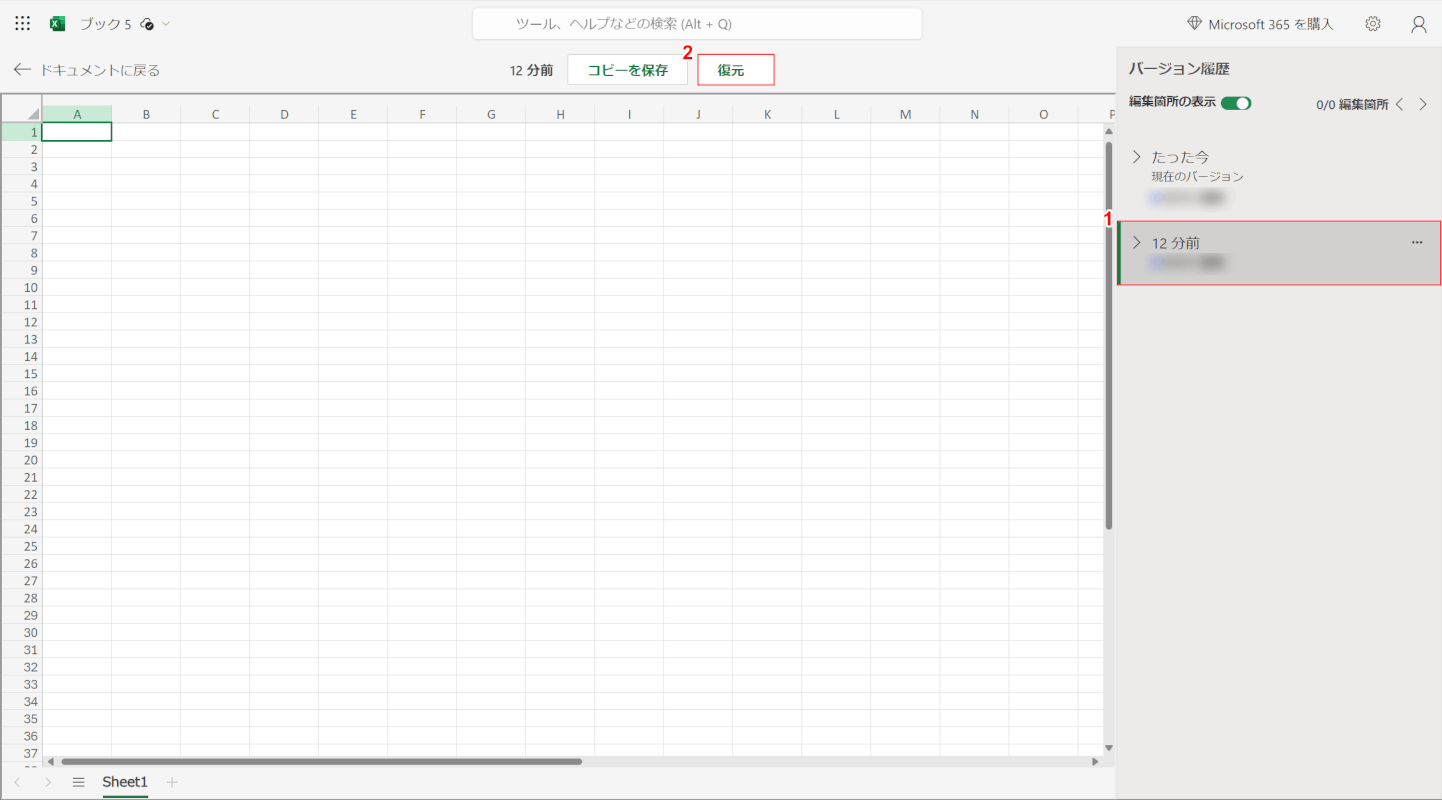Click the コピーを保存 button
Image resolution: width=1442 pixels, height=800 pixels.
pyautogui.click(x=628, y=70)
